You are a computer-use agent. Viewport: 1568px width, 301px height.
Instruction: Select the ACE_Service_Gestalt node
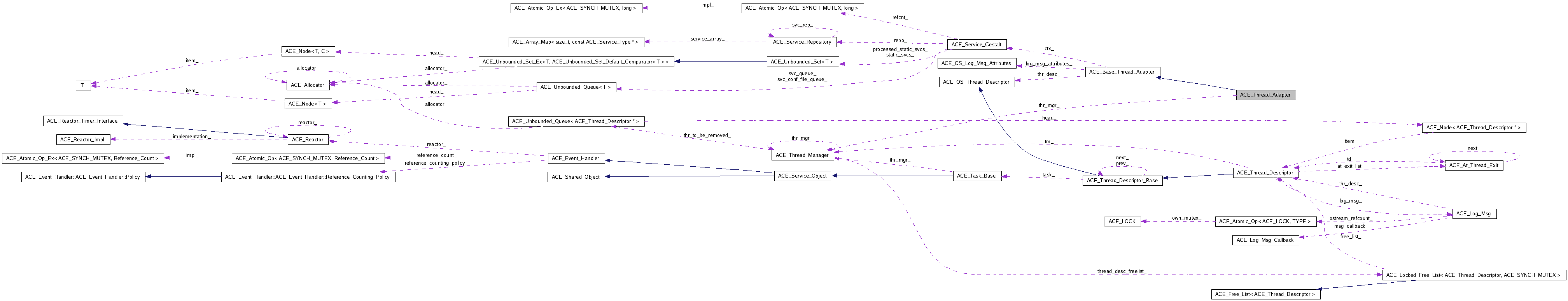coord(976,44)
